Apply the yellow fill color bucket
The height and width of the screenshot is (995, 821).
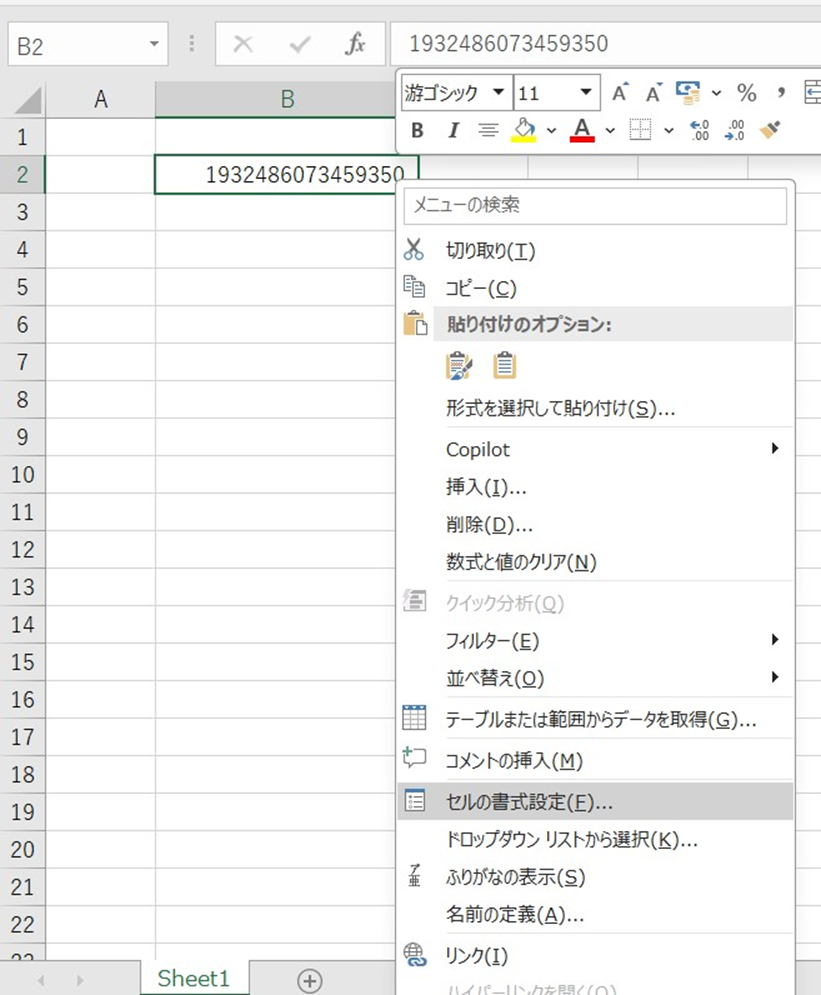click(x=523, y=129)
